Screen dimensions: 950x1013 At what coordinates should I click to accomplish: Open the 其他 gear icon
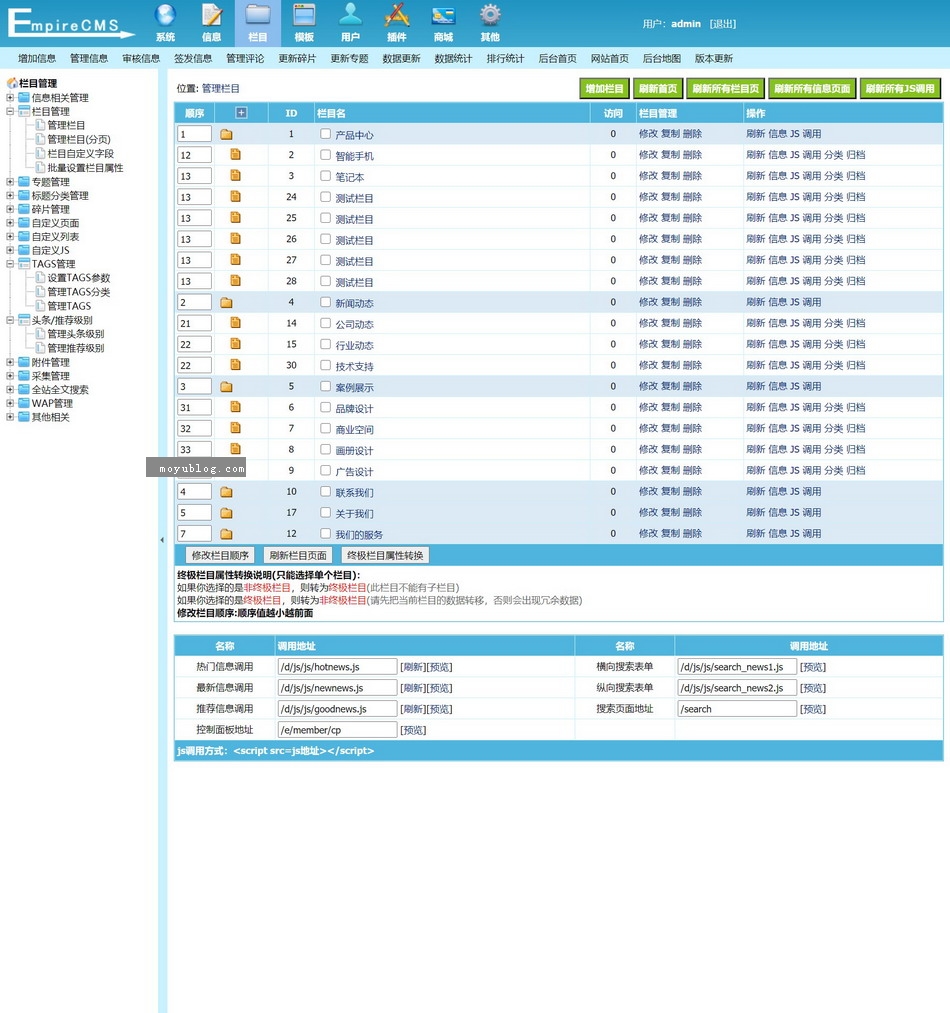point(490,16)
